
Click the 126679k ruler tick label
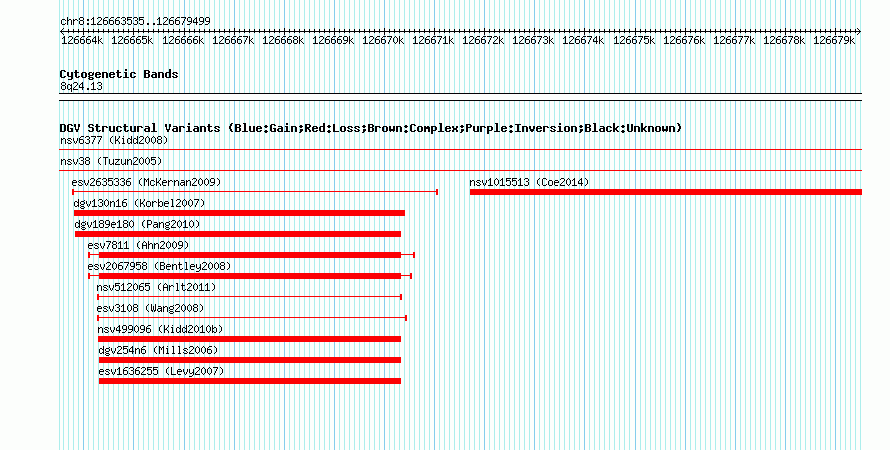pos(834,40)
